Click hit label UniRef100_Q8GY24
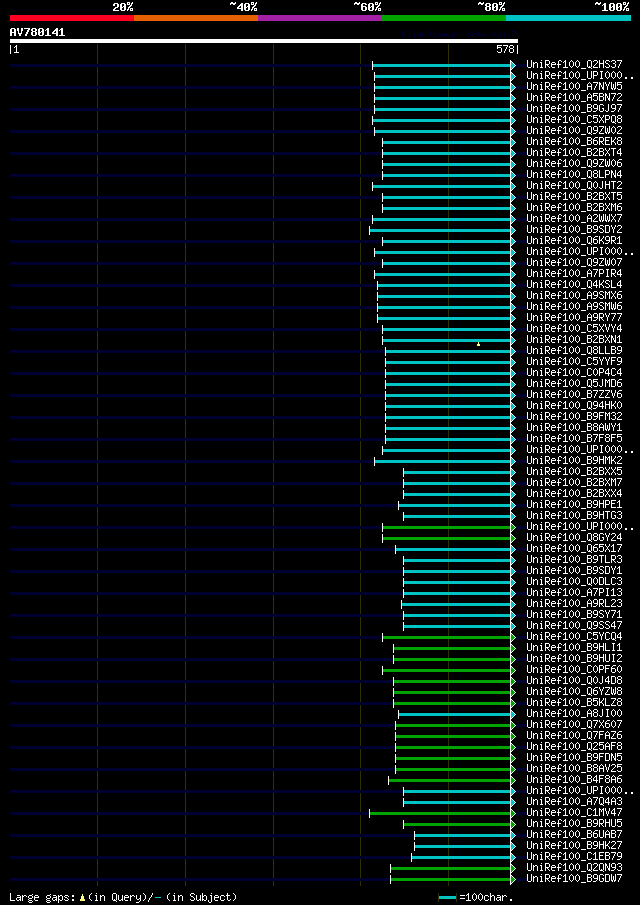The width and height of the screenshot is (640, 905). [x=574, y=538]
